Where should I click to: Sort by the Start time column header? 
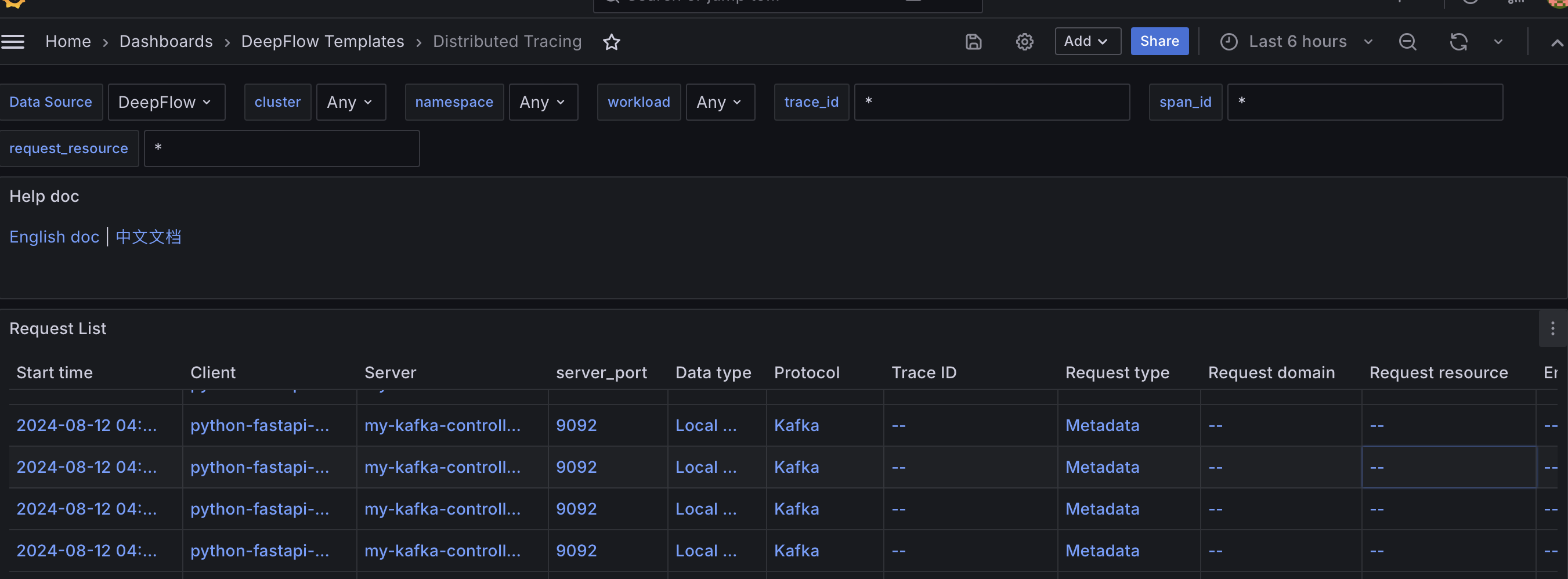point(55,372)
